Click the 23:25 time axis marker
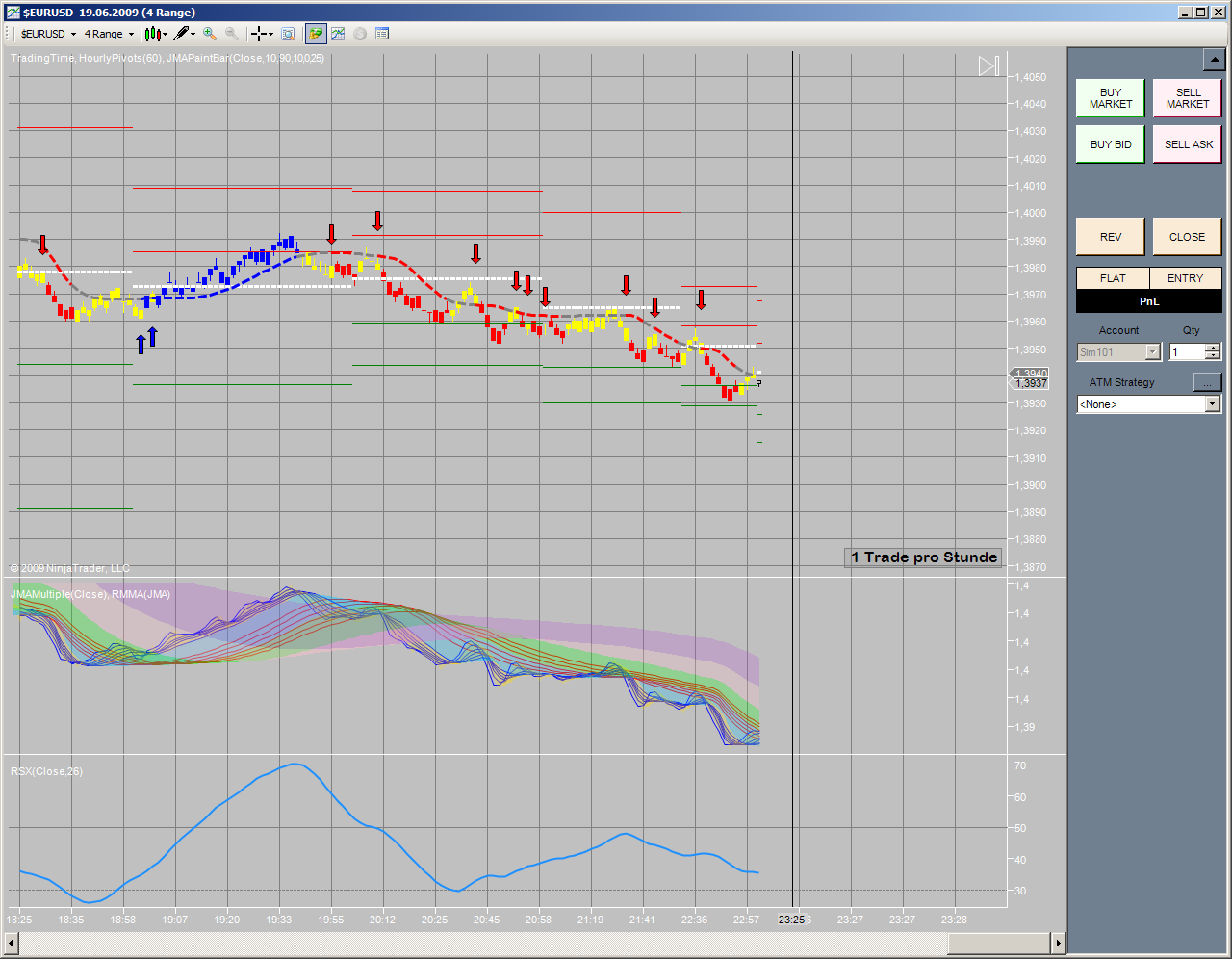The image size is (1232, 959). [x=791, y=920]
